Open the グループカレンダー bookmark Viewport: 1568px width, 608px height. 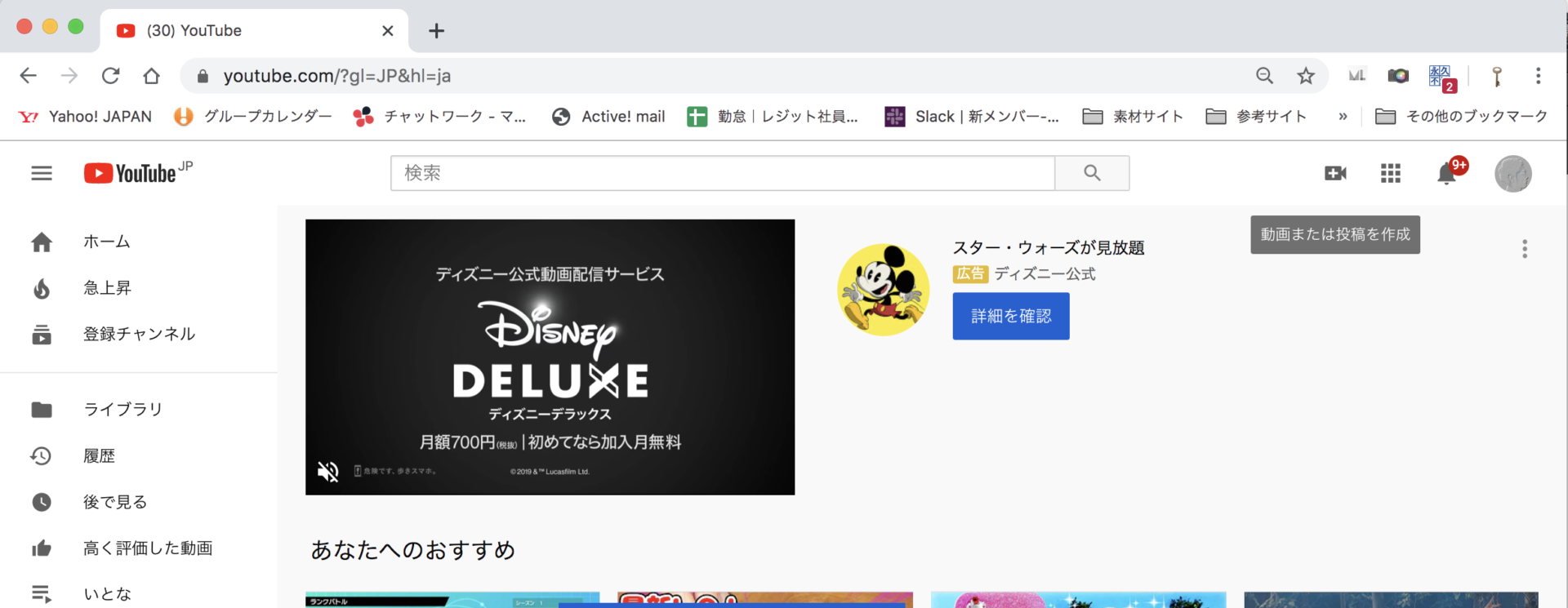(x=253, y=117)
